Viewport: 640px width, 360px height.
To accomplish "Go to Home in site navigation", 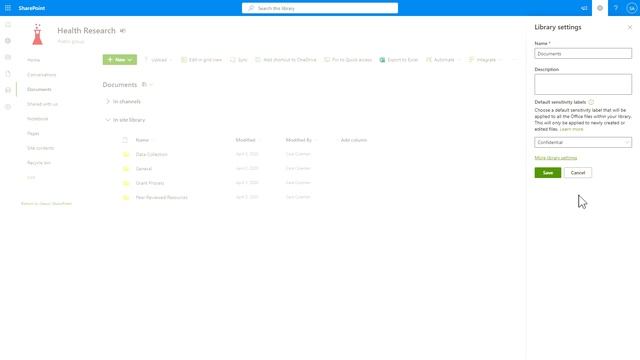I will point(33,60).
